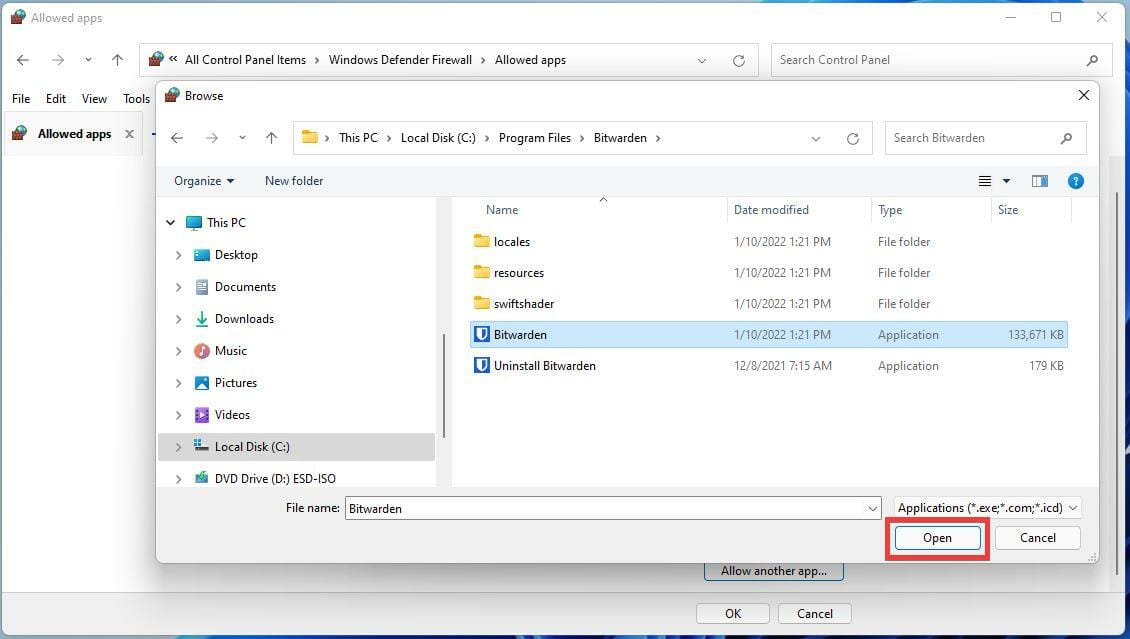Click Up arrow in Allowed apps window

point(117,60)
